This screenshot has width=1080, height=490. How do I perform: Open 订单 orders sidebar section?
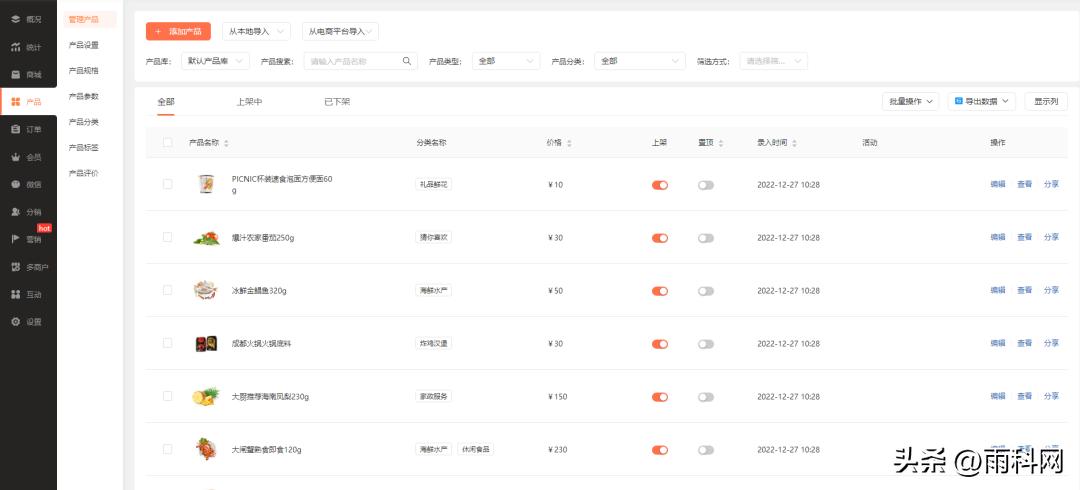pyautogui.click(x=28, y=130)
